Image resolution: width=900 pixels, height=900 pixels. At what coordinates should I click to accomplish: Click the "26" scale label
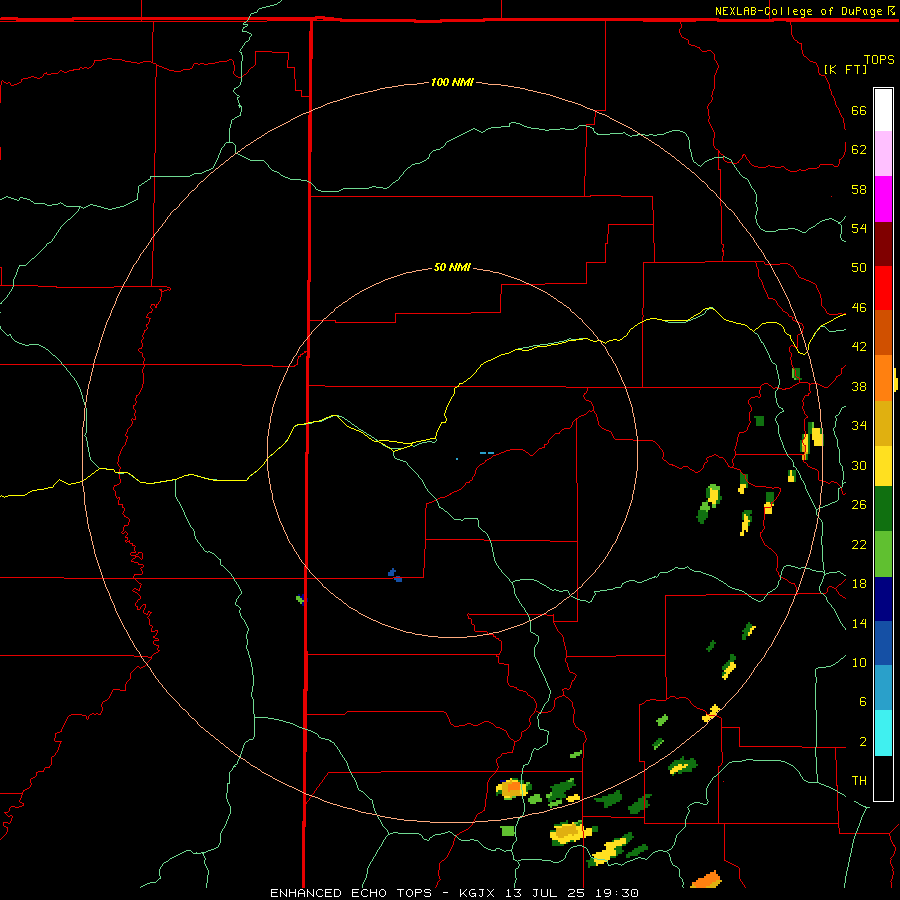pos(859,505)
